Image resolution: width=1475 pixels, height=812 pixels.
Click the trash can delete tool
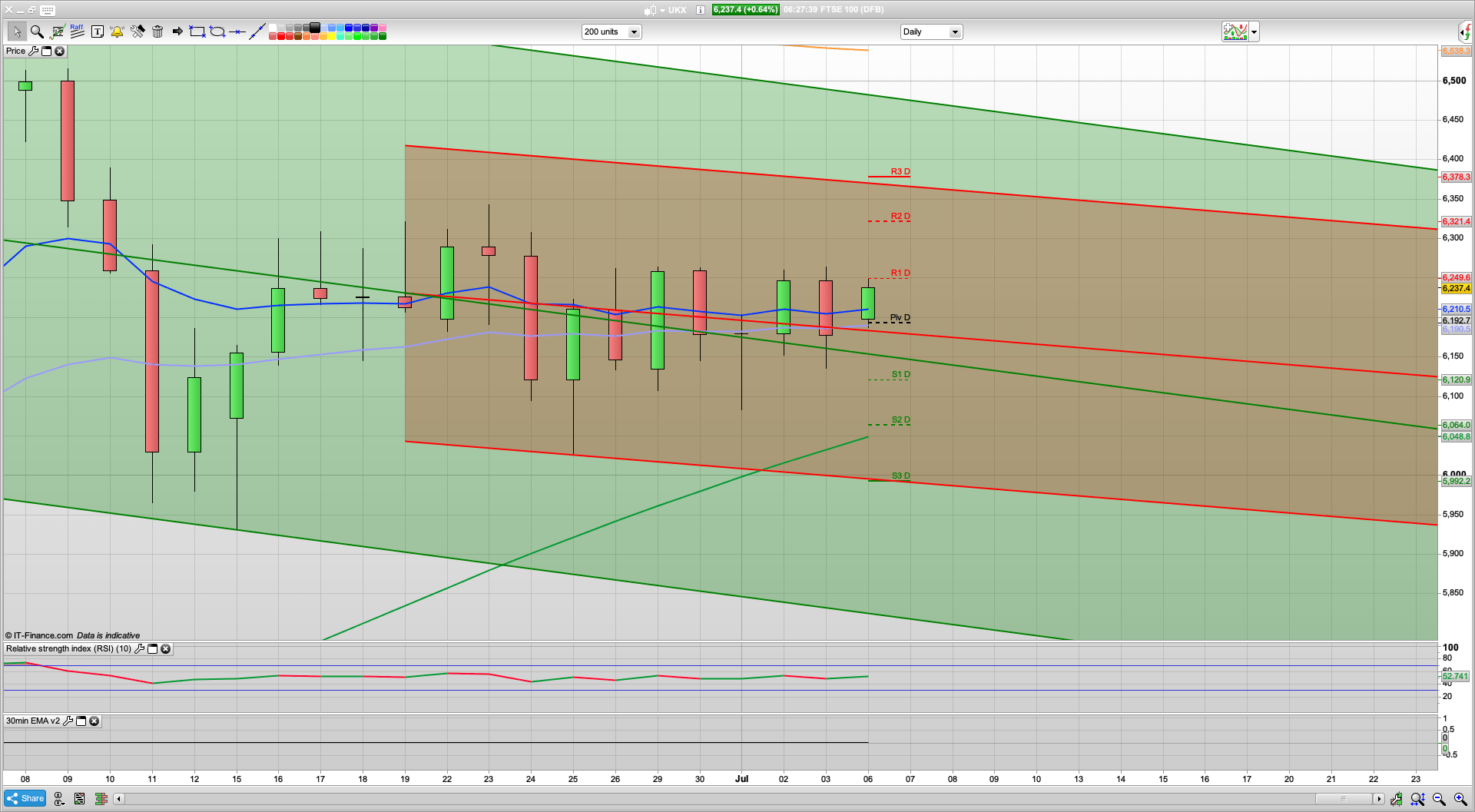coord(157,31)
